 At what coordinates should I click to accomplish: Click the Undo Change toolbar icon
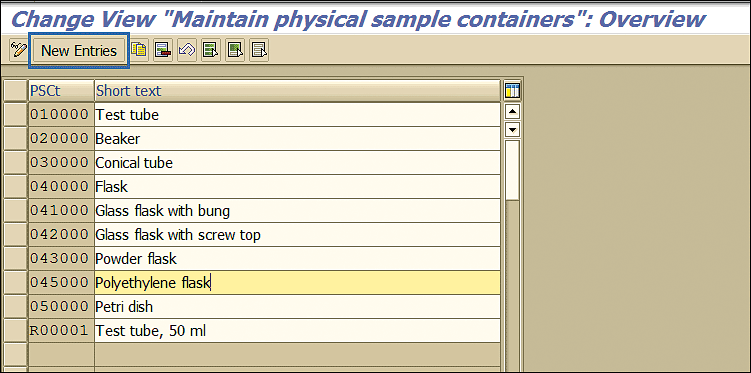coord(187,50)
